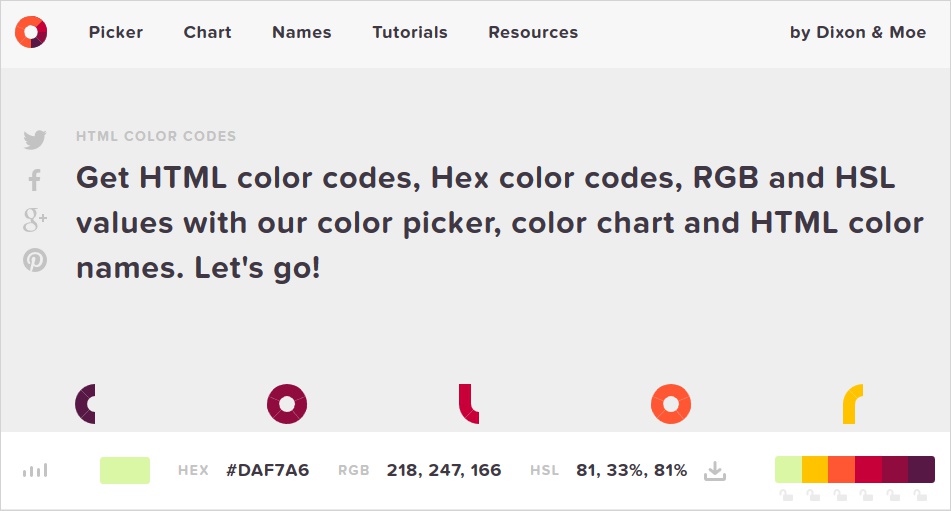Click the download palette icon
Viewport: 951px width, 511px height.
pyautogui.click(x=714, y=470)
